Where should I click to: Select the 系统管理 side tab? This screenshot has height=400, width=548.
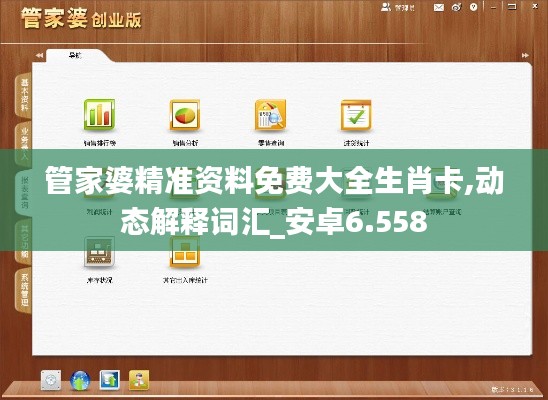23,291
